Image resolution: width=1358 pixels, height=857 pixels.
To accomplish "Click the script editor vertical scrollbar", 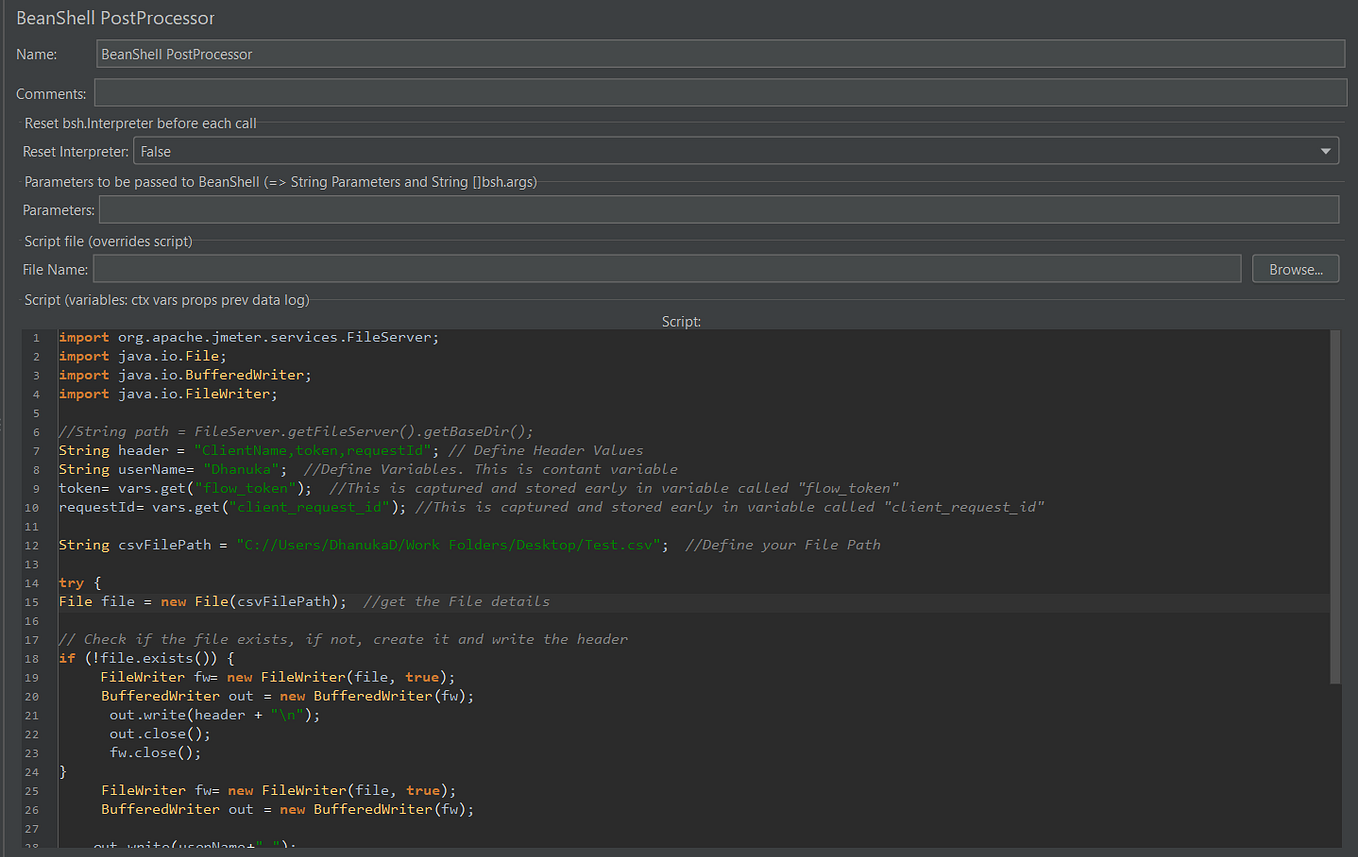I will (x=1336, y=500).
